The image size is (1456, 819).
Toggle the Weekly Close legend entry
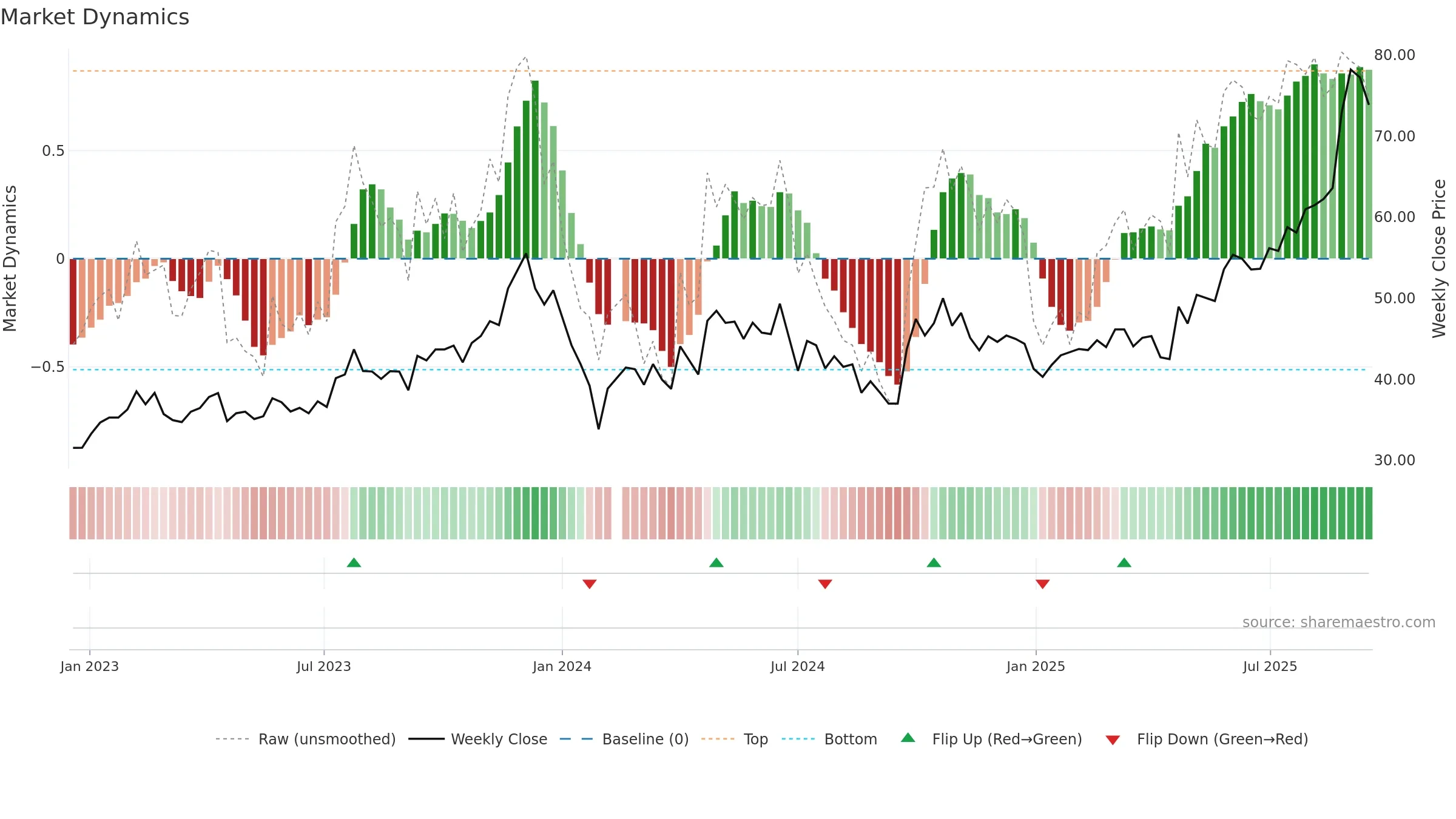pyautogui.click(x=478, y=739)
